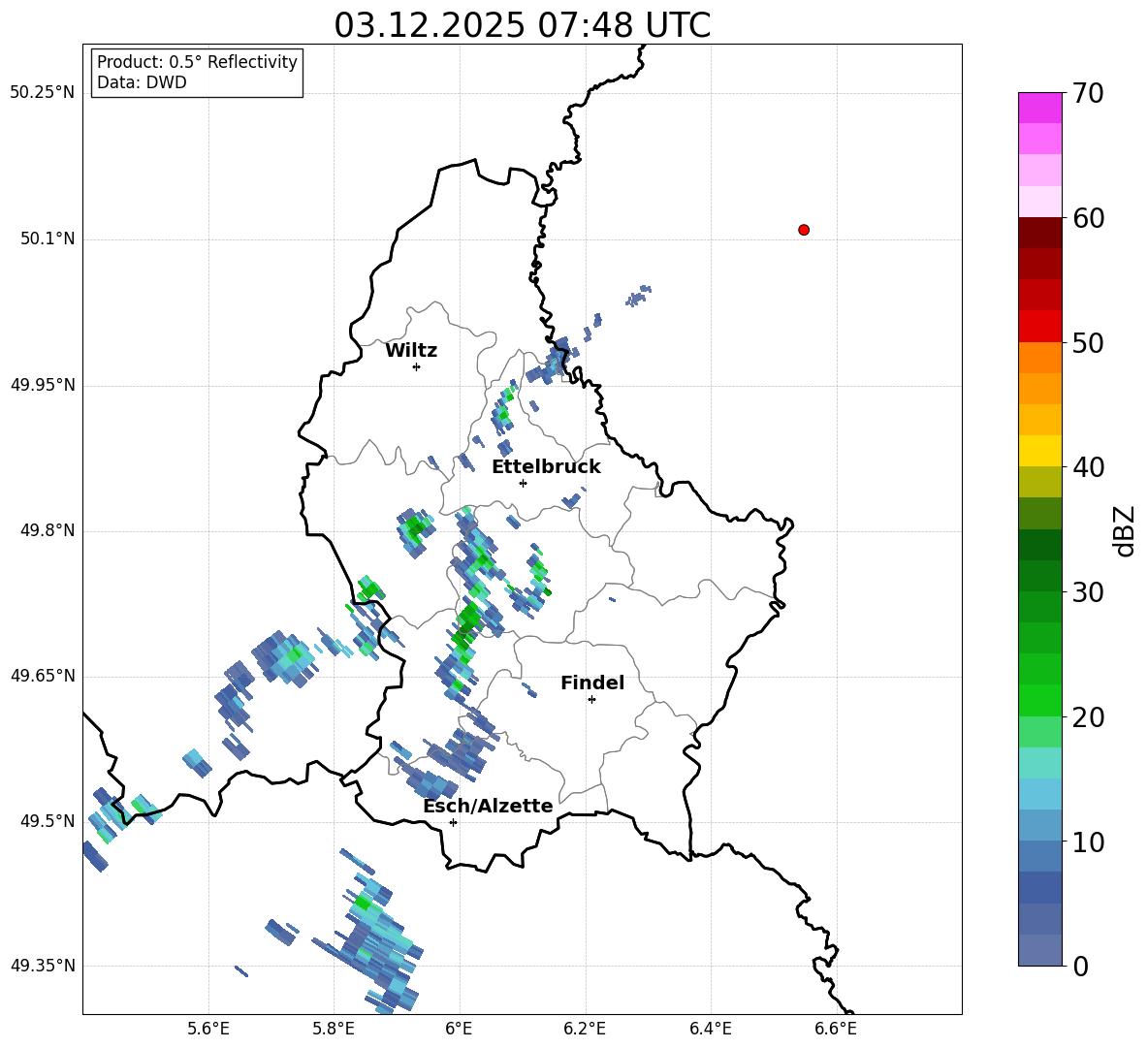Viewport: 1148px width, 1048px height.
Task: Click the 10 colorbar tick label
Action: point(1088,842)
